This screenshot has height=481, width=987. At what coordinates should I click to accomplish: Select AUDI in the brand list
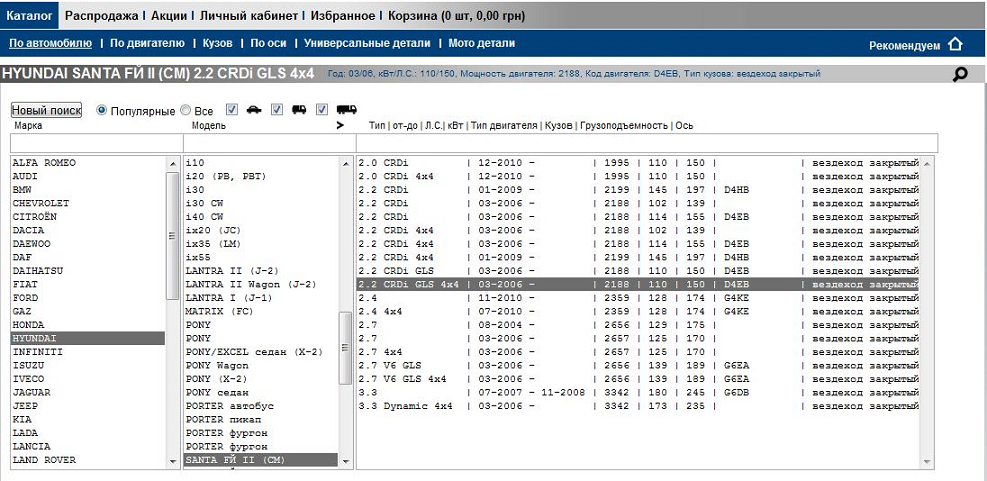88,176
